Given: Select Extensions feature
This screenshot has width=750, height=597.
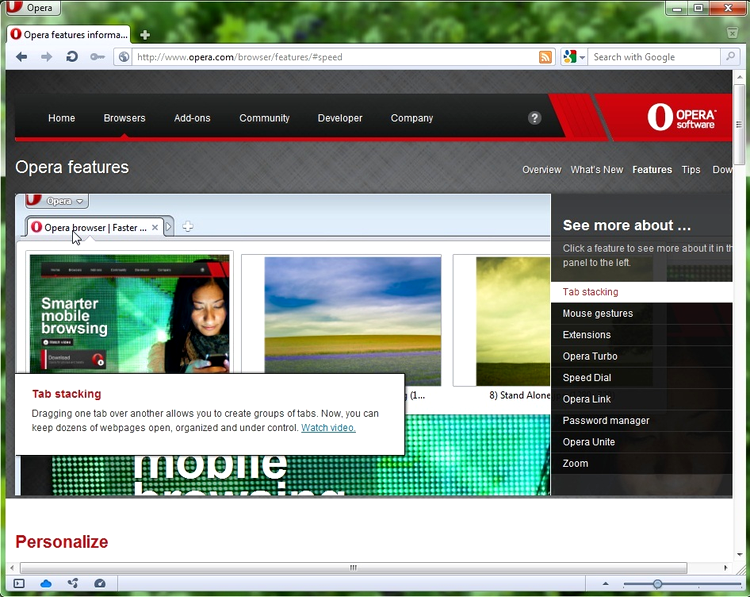Looking at the screenshot, I should [x=641, y=335].
